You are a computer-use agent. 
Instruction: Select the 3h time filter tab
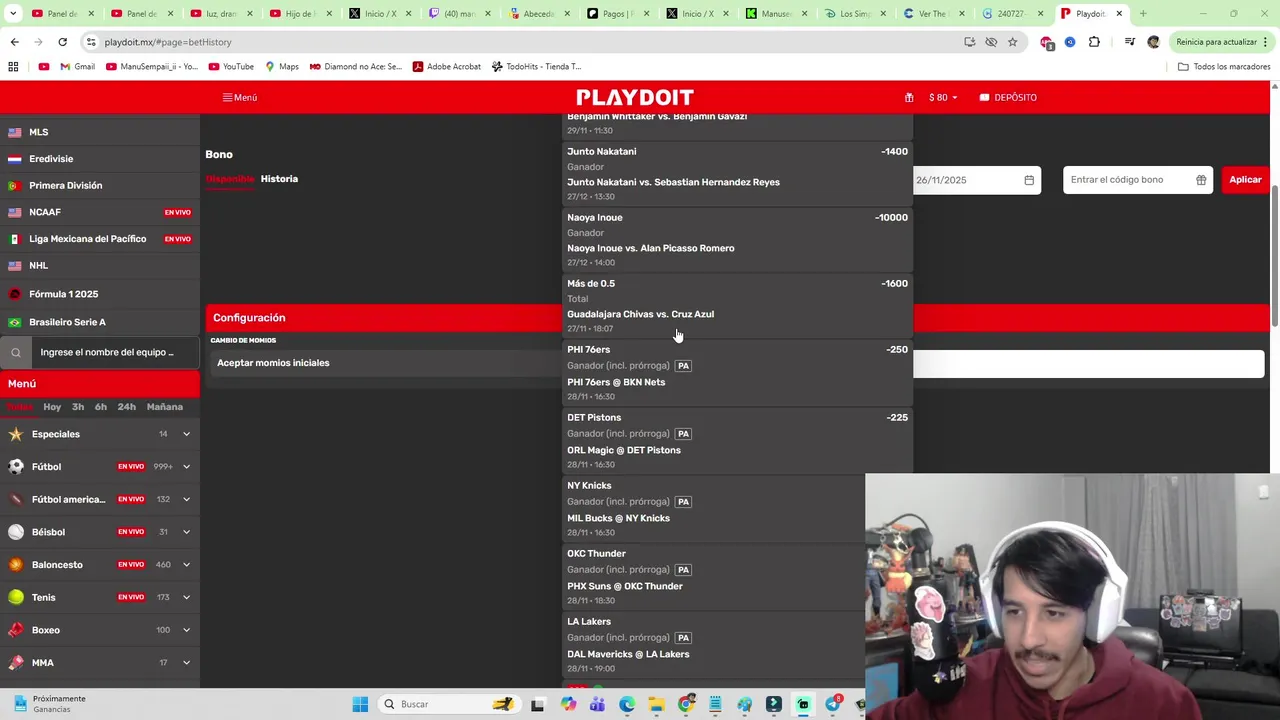click(x=78, y=407)
